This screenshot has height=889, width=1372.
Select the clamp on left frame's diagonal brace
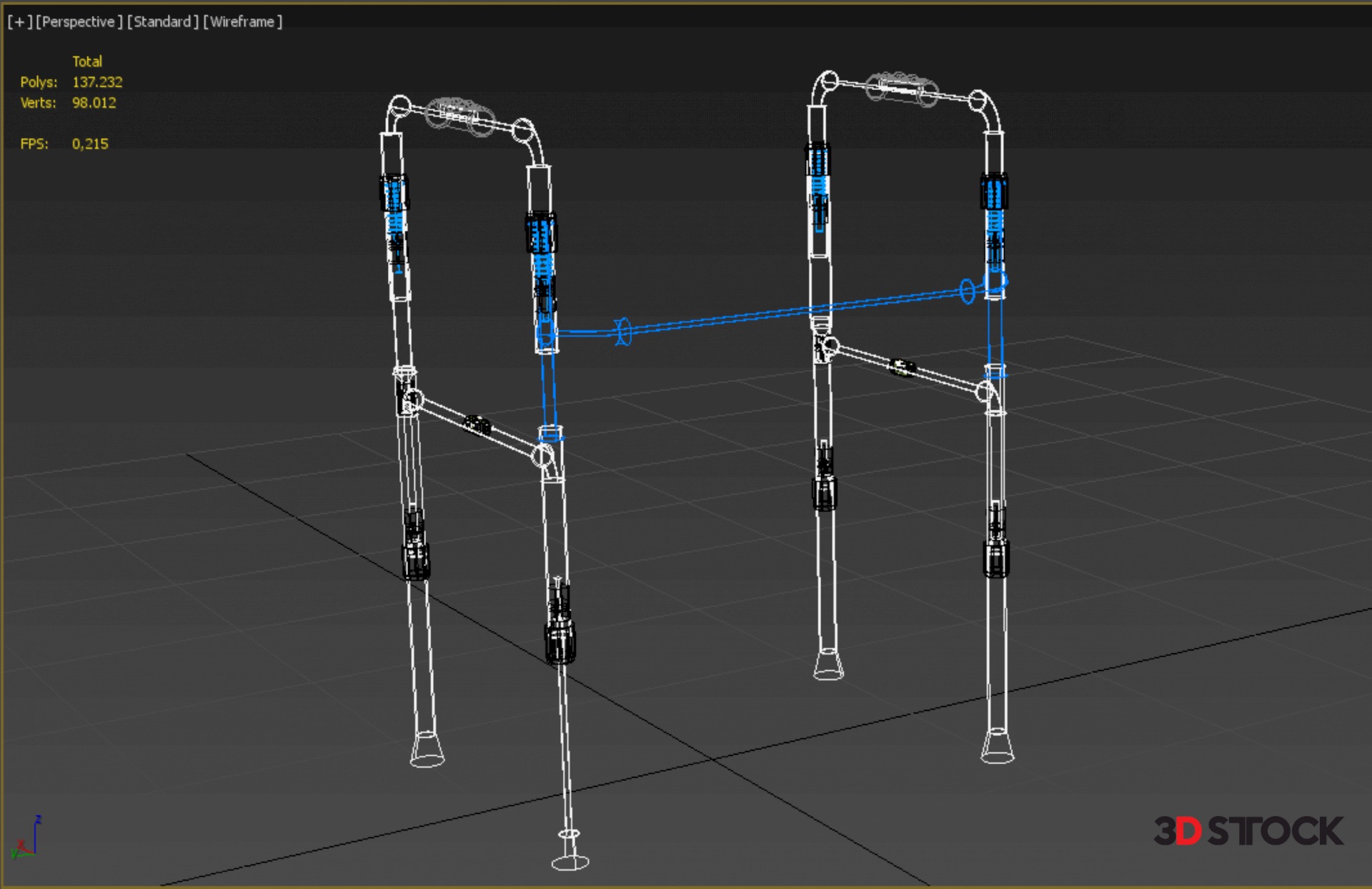click(477, 426)
